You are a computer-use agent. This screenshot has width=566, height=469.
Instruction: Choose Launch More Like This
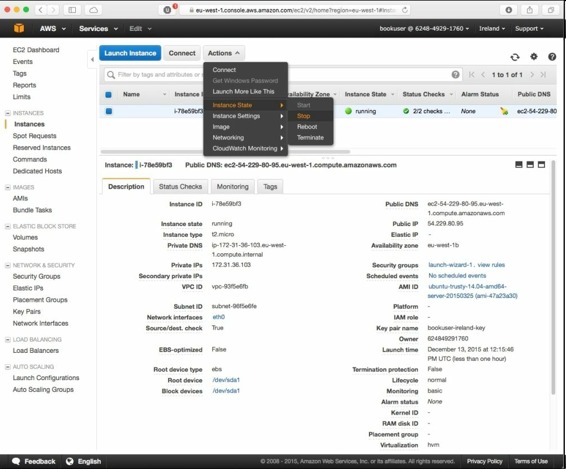pos(245,91)
